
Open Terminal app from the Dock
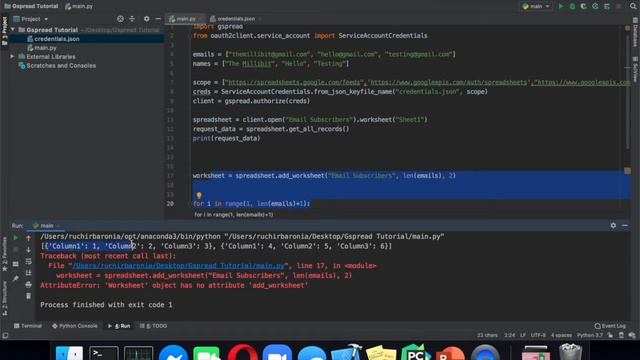(104, 353)
